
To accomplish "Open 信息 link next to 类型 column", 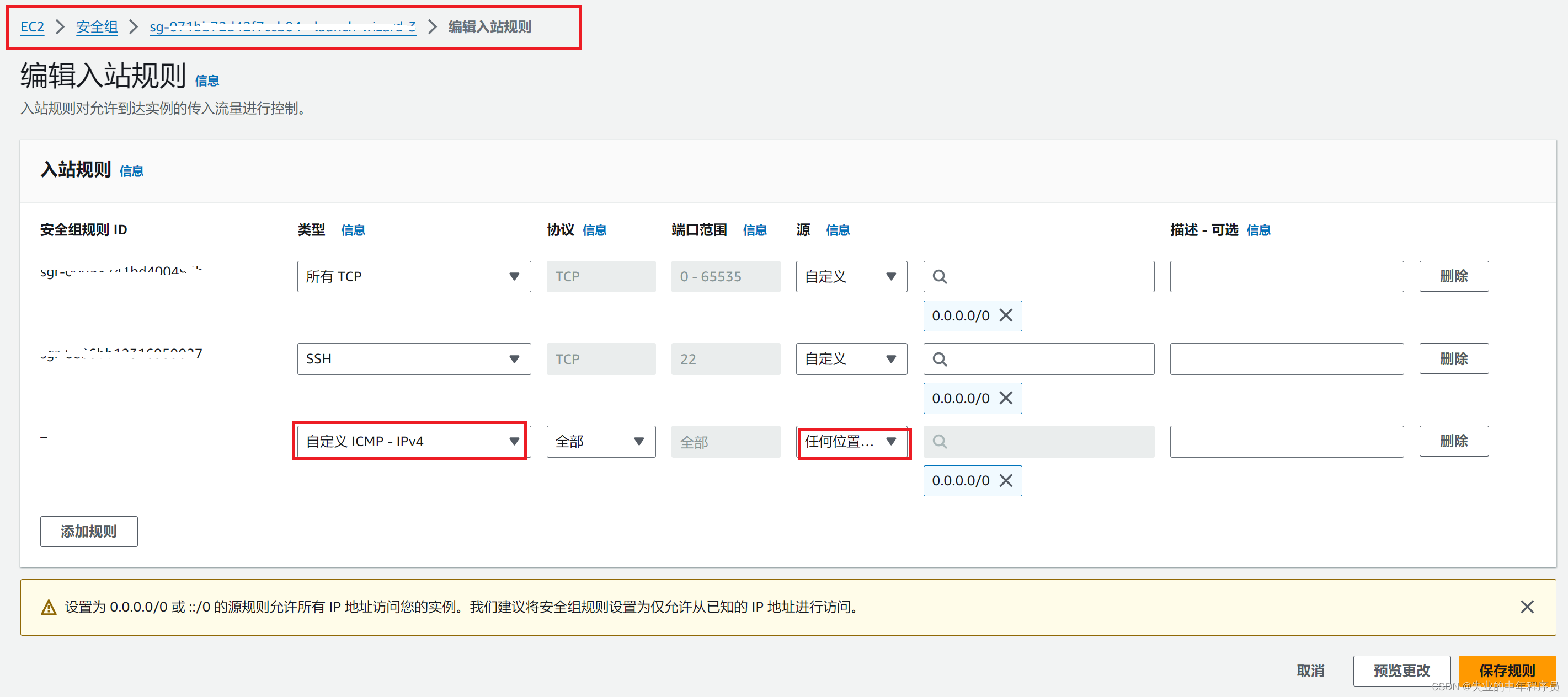I will [353, 230].
